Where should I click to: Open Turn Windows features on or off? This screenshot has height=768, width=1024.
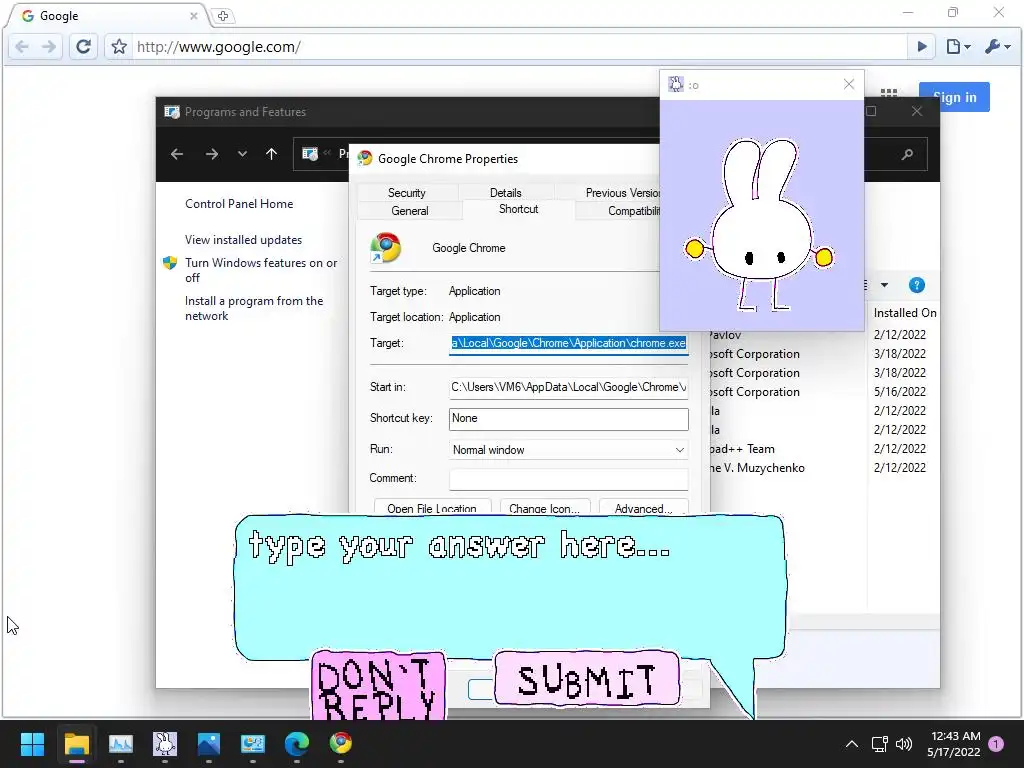261,270
